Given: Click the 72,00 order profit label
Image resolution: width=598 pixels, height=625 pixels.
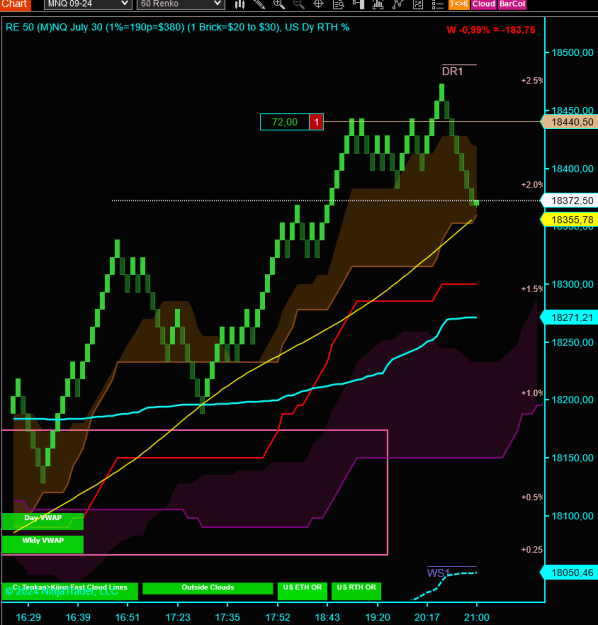Looking at the screenshot, I should (x=285, y=122).
